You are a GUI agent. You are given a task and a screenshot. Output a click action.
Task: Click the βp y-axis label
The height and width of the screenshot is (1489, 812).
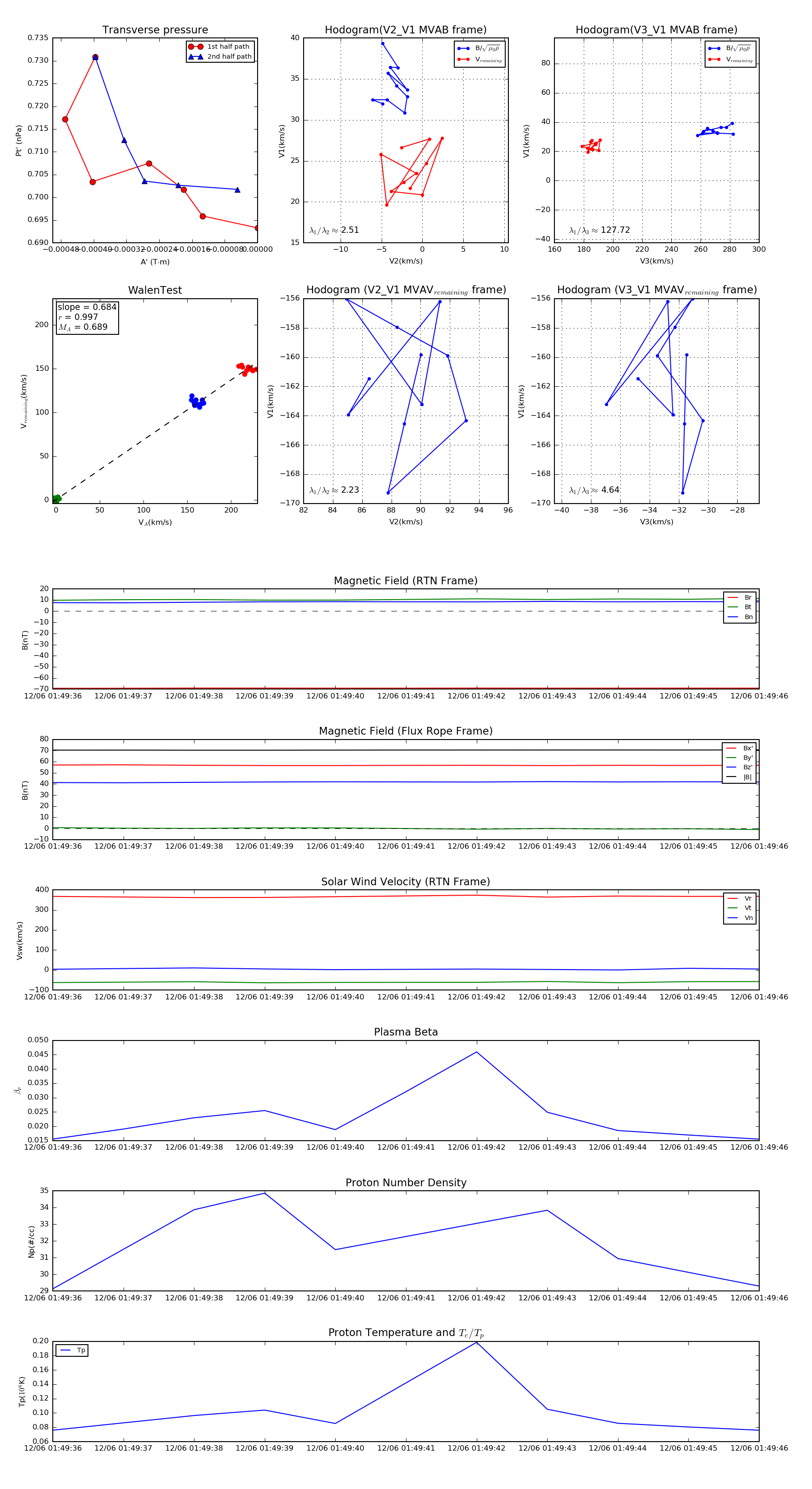point(18,1090)
